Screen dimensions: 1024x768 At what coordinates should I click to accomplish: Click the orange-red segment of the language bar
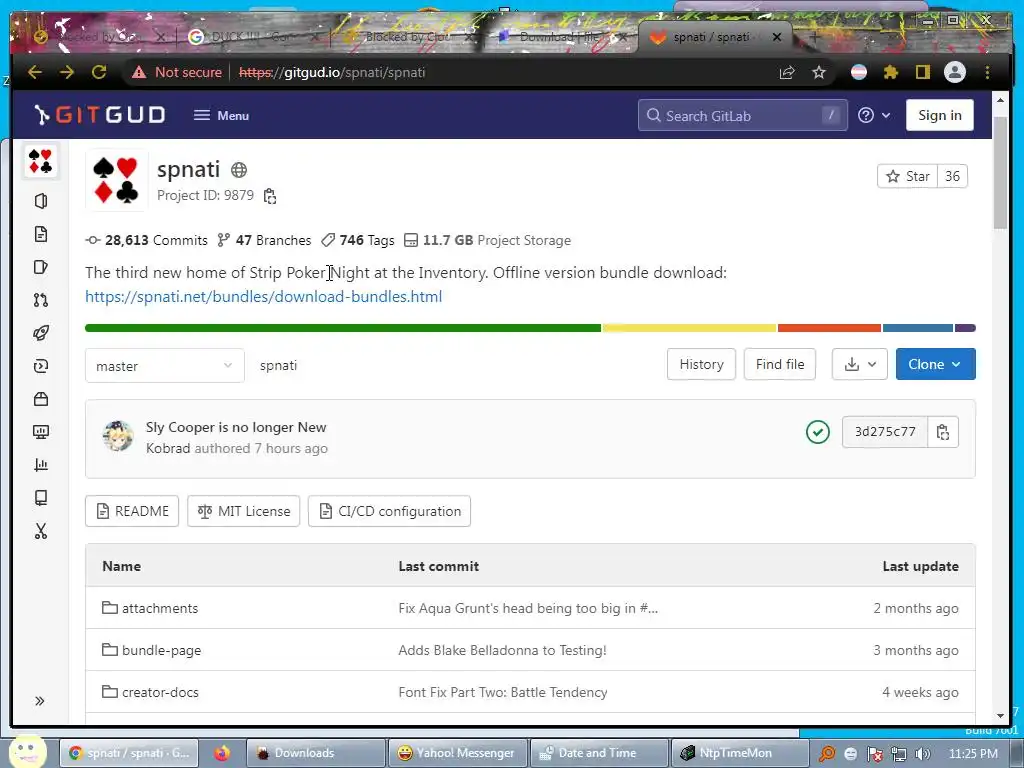[829, 328]
